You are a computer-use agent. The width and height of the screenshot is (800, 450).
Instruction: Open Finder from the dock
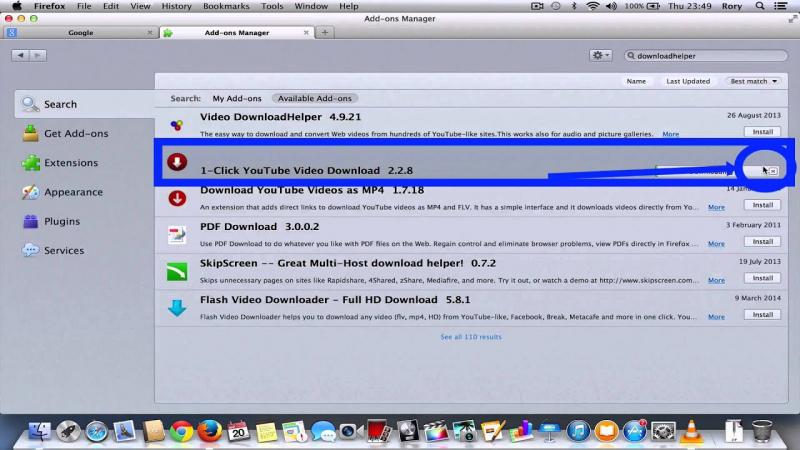(x=39, y=432)
